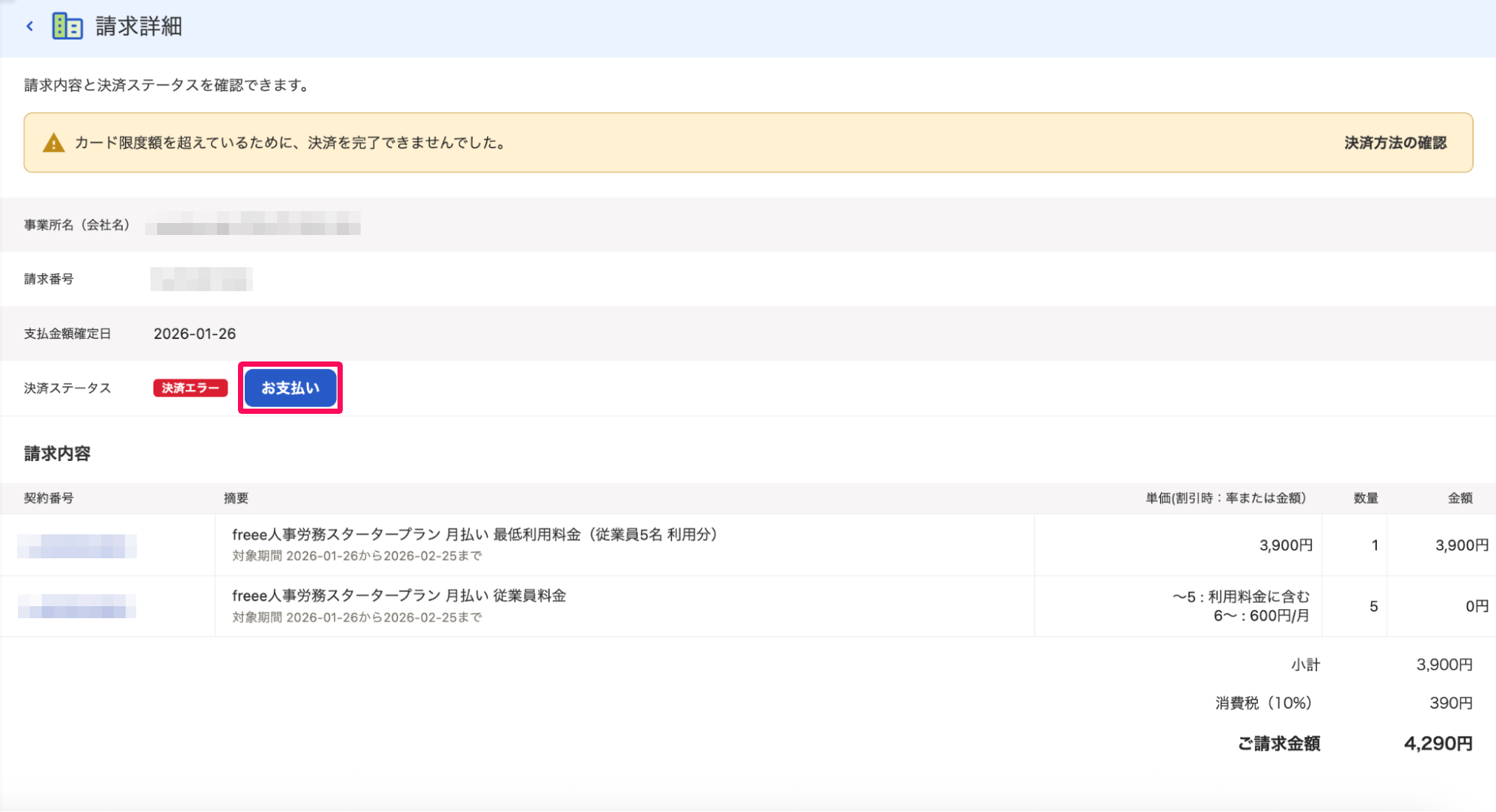Click the 6〜：600円/月 pricing text

1261,616
